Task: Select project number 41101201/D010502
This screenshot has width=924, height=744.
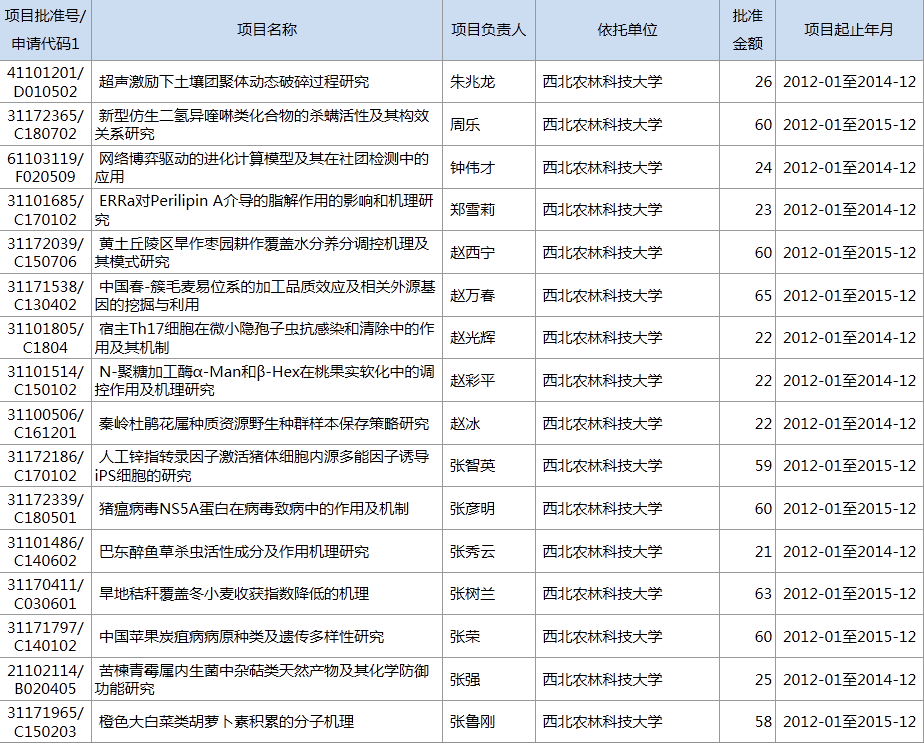Action: [45, 82]
